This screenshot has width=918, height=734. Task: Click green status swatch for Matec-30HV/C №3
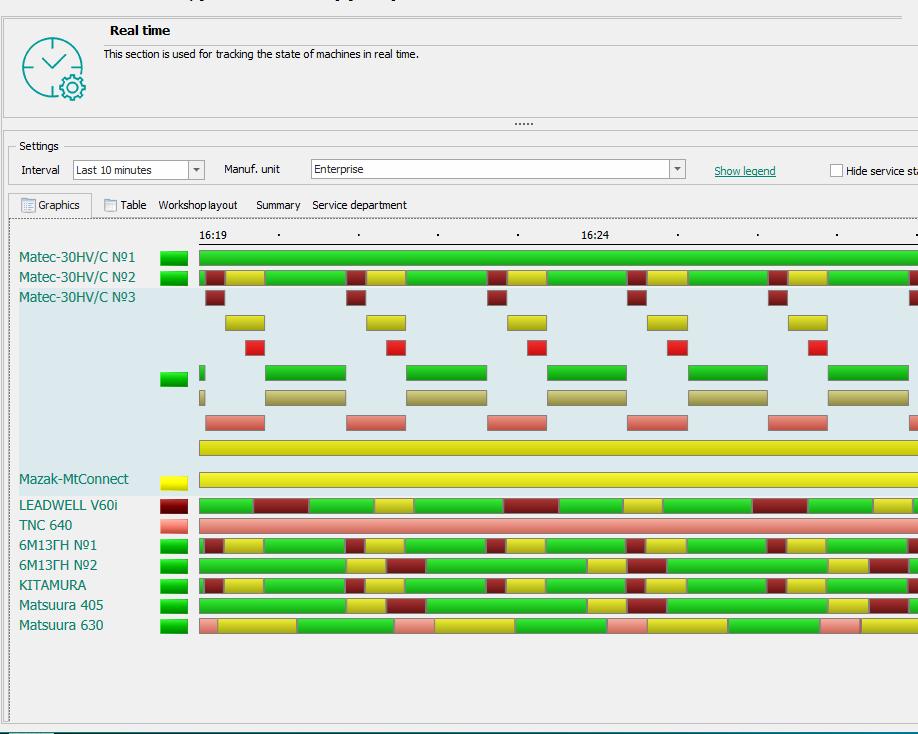pos(174,379)
